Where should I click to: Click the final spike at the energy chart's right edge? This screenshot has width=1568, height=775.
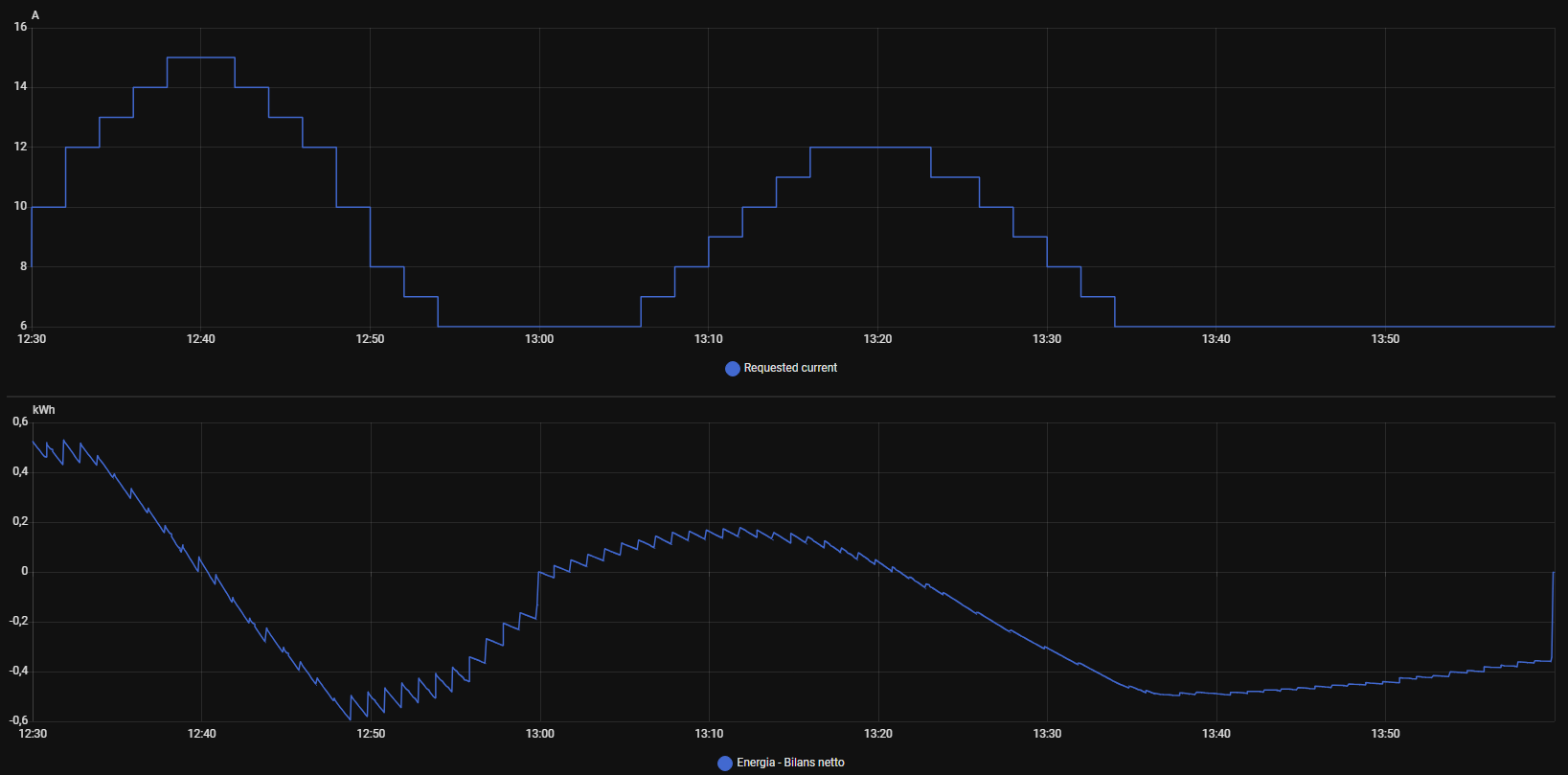click(1553, 613)
